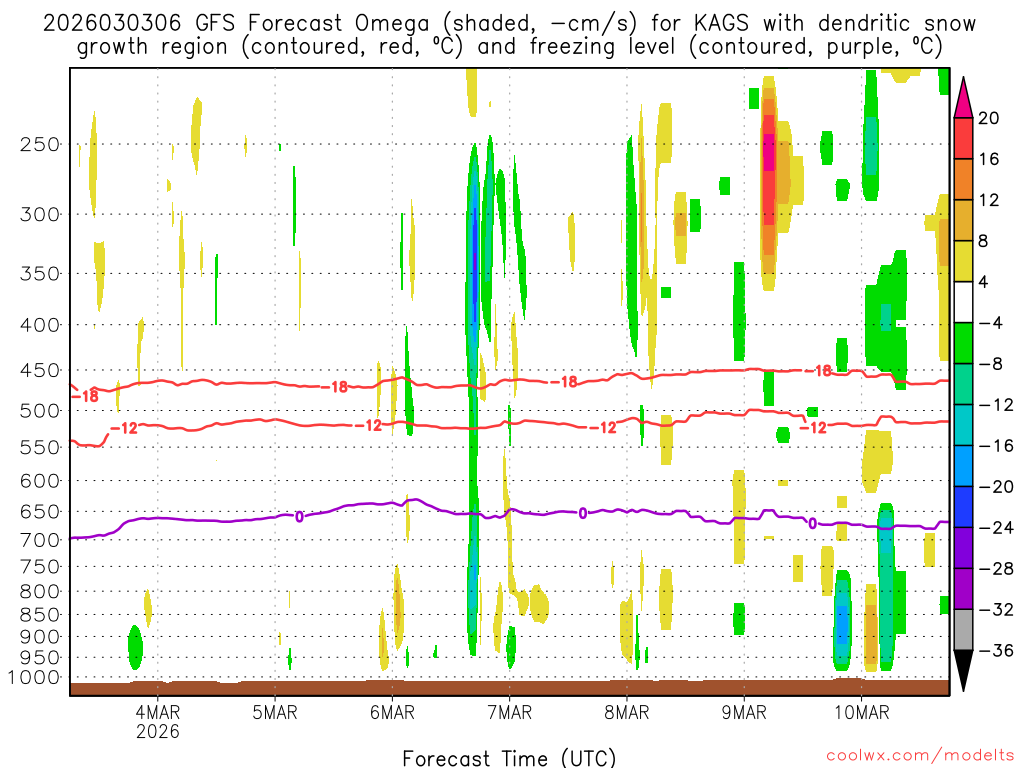This screenshot has height=768, width=1024.
Task: Select the title line starting "growth region"
Action: (509, 47)
